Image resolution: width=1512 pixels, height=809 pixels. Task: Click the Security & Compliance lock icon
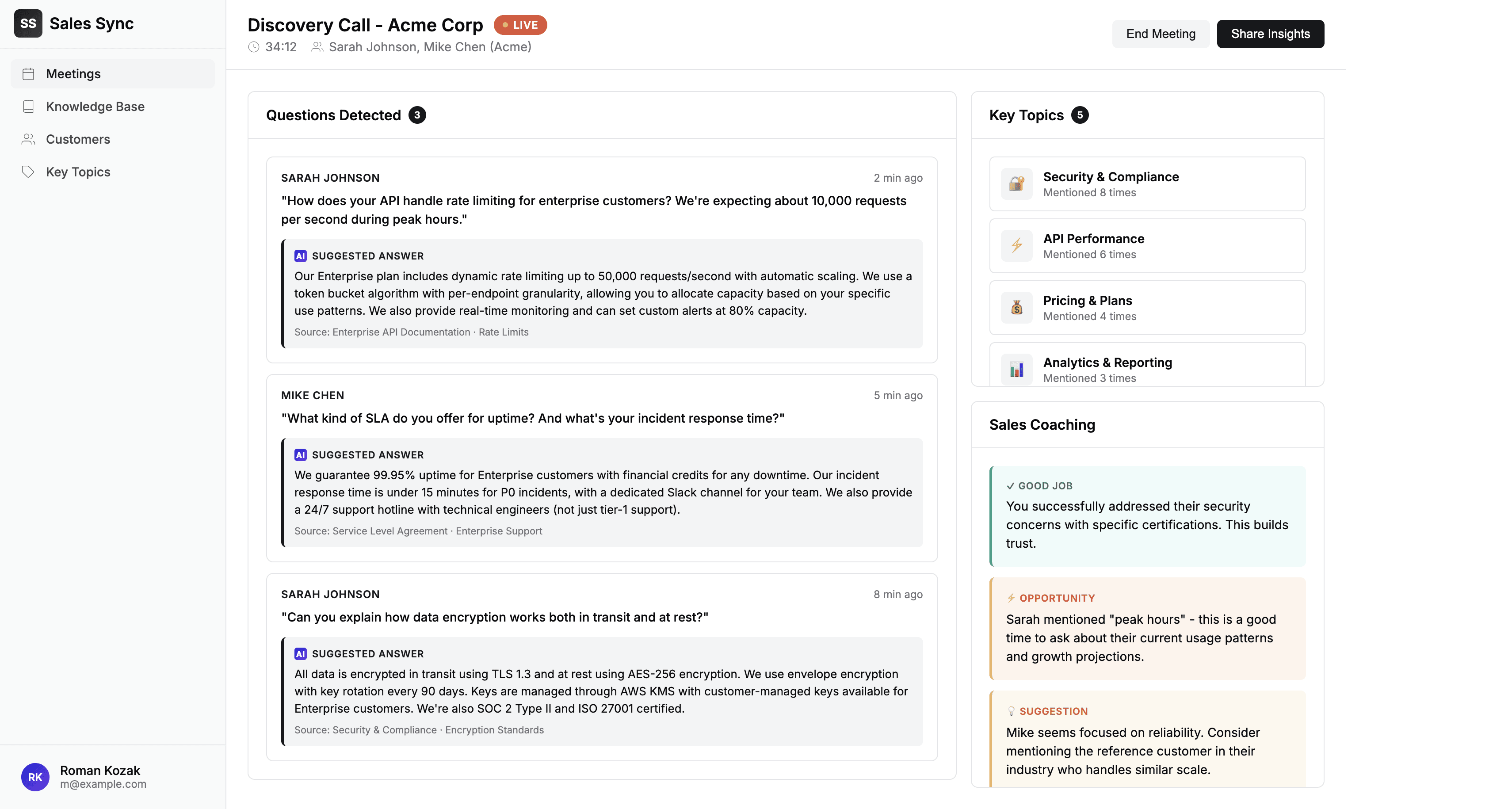click(x=1016, y=184)
